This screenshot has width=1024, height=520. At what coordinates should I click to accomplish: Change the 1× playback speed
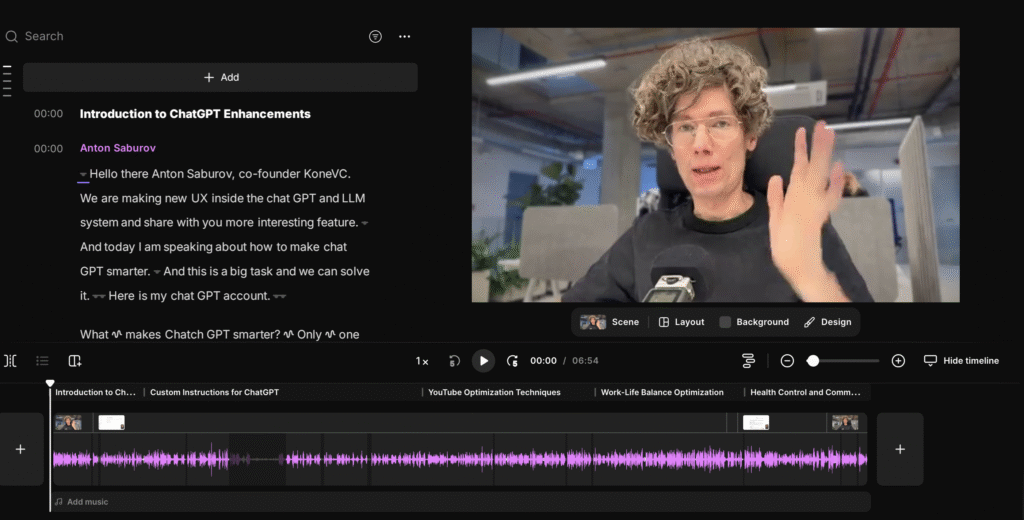pos(422,361)
